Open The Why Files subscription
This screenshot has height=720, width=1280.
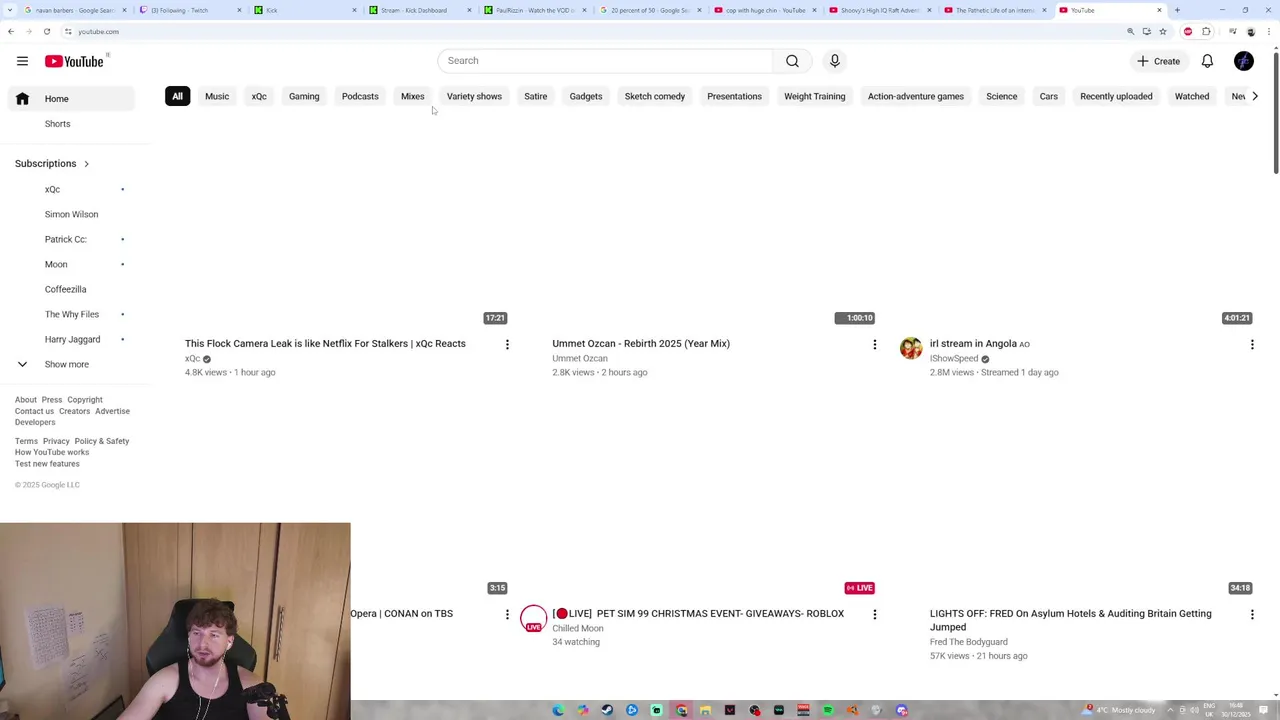70,314
